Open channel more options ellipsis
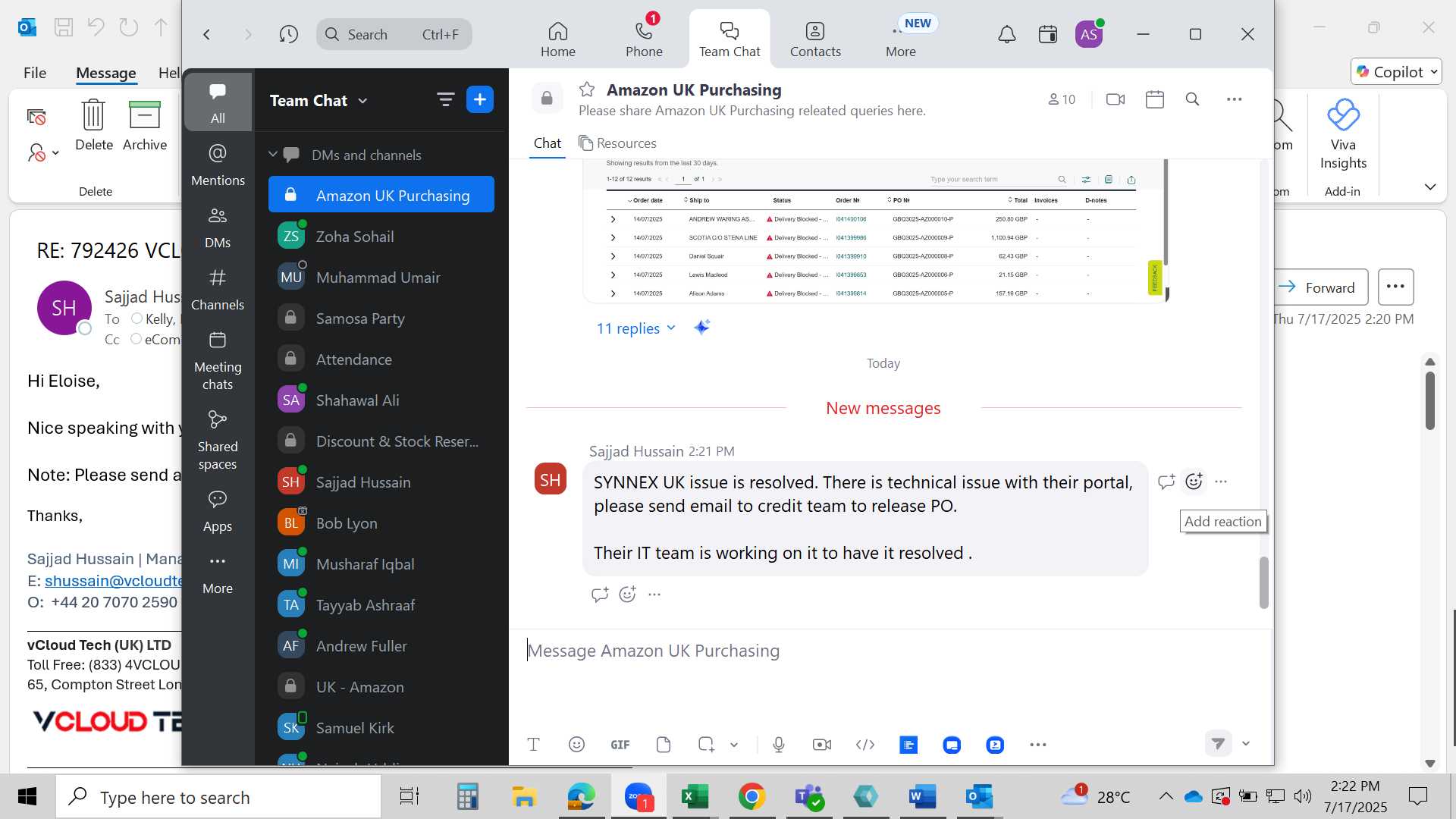 (x=1235, y=99)
